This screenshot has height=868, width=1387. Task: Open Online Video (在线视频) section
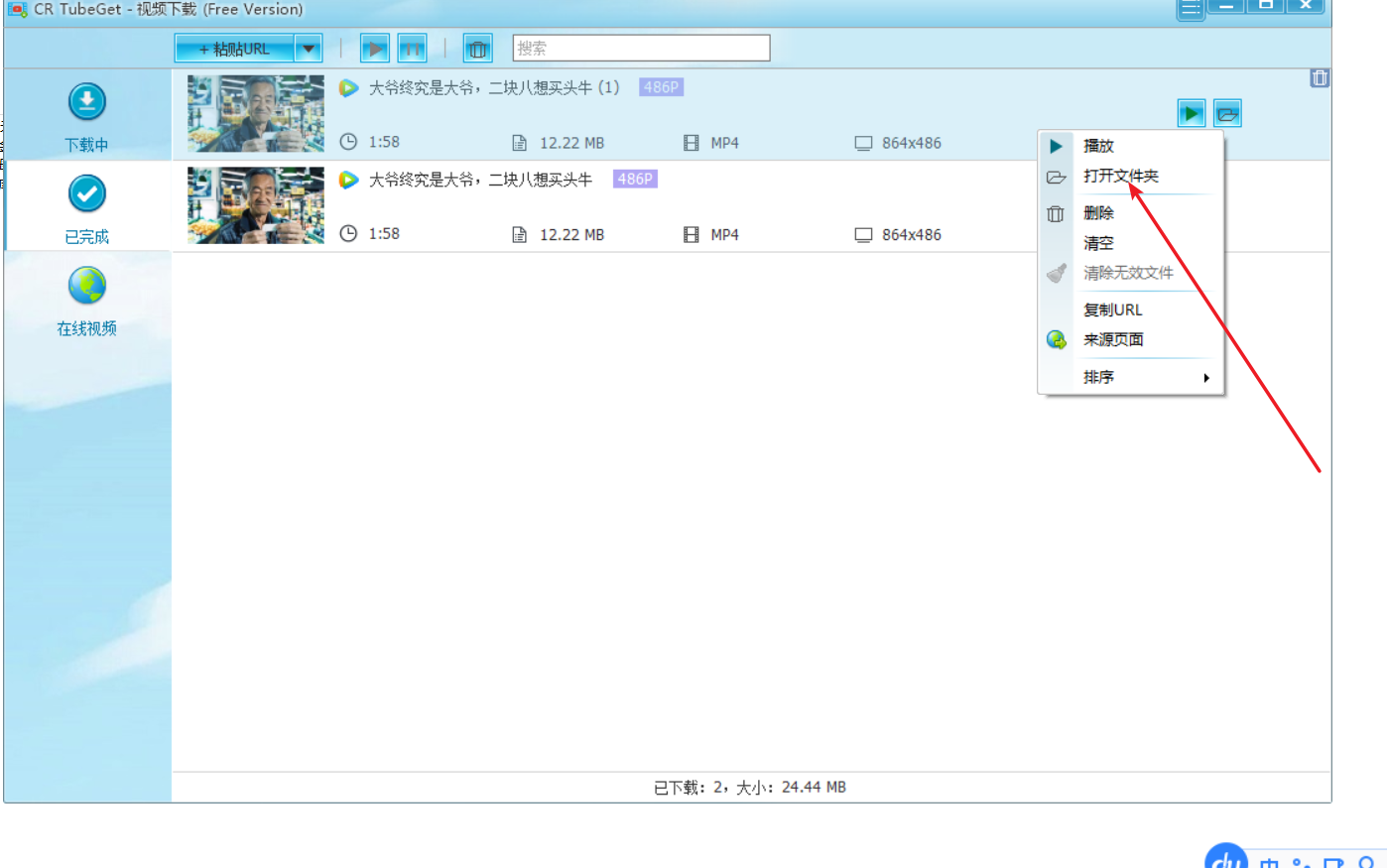(x=87, y=300)
